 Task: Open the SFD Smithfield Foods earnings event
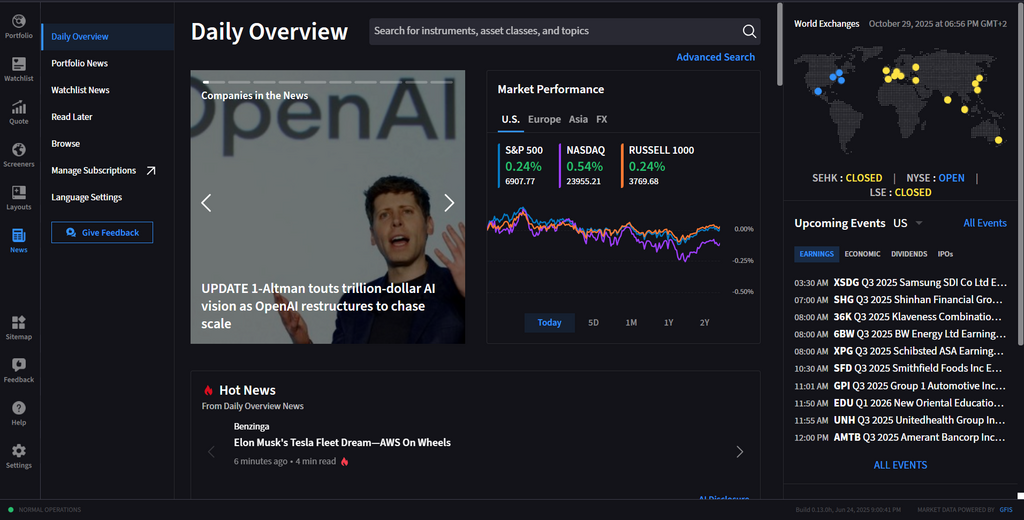coord(901,368)
